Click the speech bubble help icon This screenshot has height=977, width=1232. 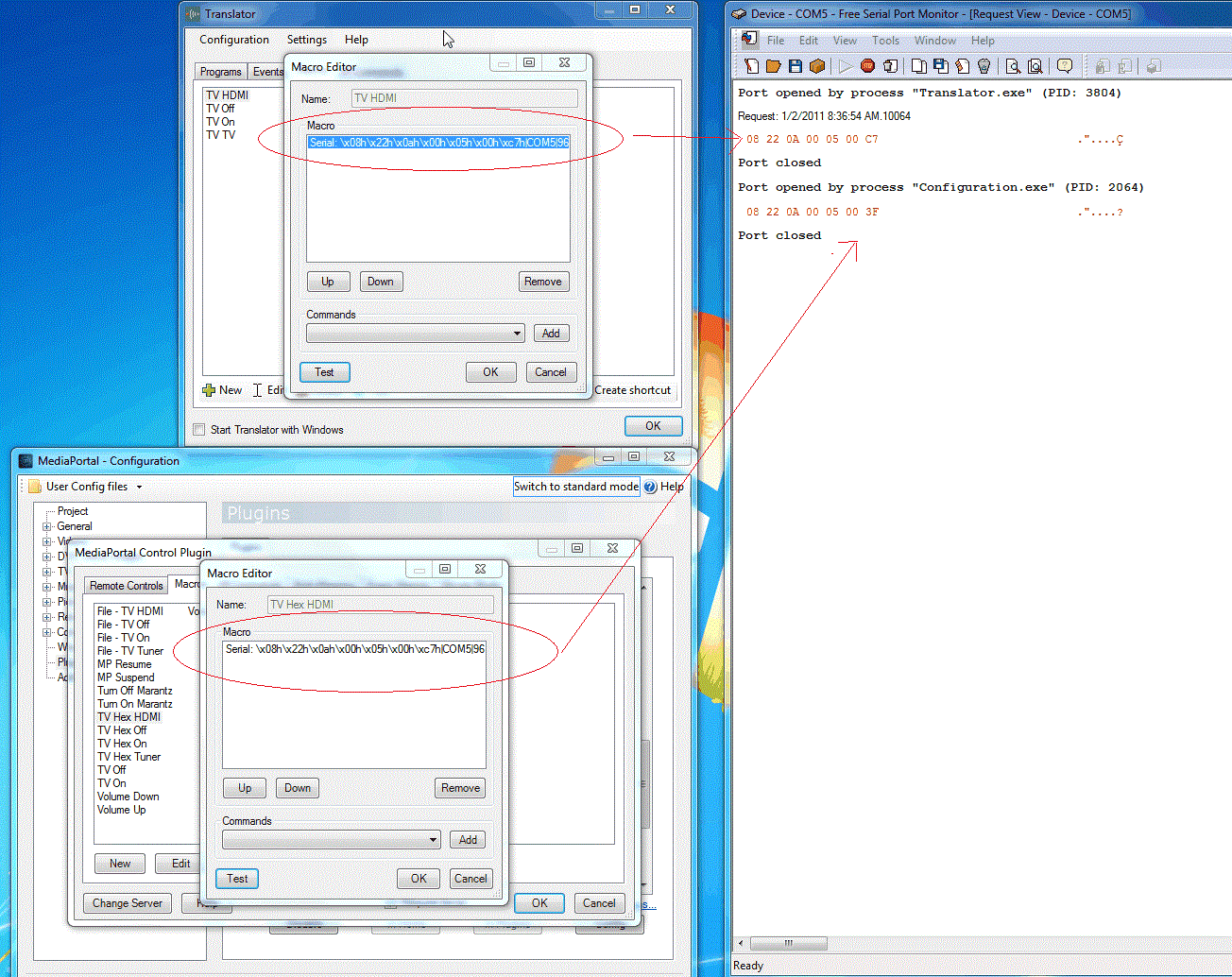[x=1065, y=66]
